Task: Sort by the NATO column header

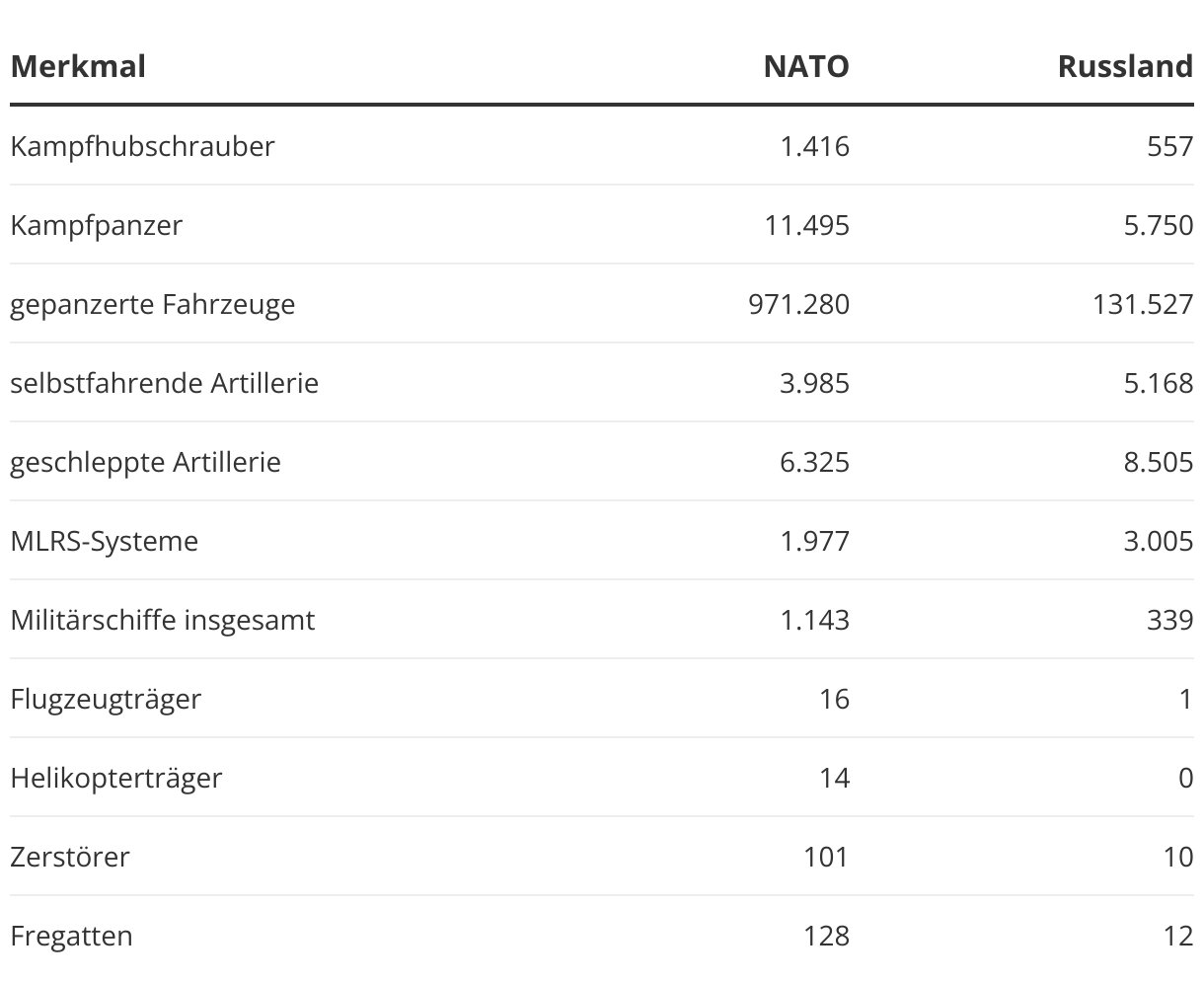Action: pos(805,66)
